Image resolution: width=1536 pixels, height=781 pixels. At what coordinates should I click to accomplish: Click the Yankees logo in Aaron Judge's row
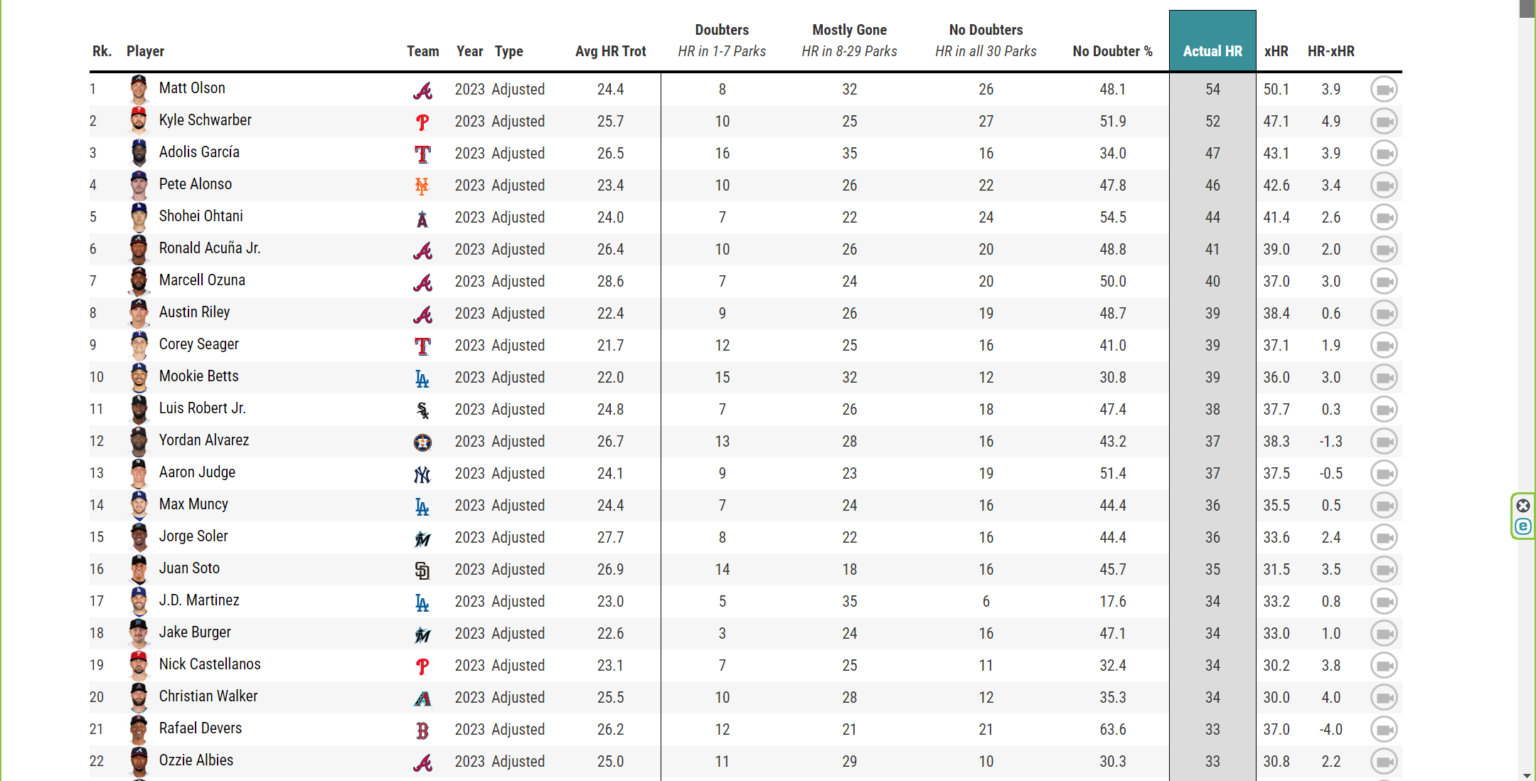[x=423, y=474]
